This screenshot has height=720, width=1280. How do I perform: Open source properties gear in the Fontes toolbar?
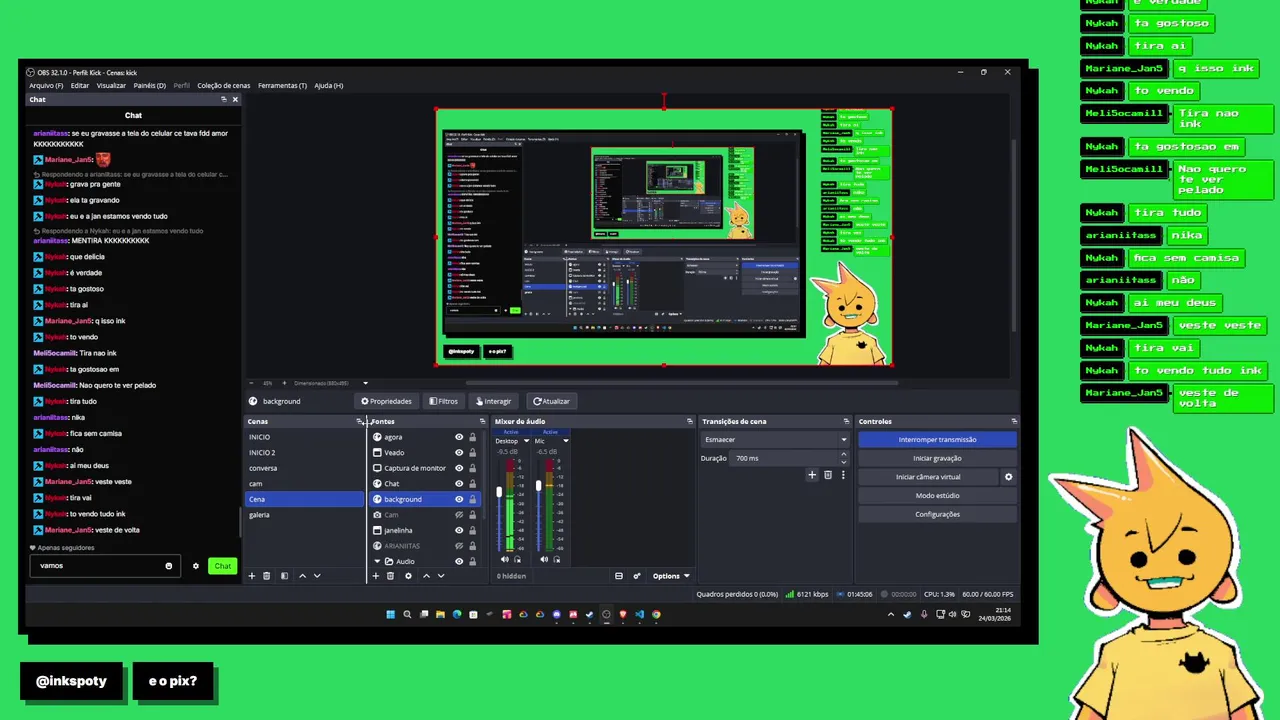[408, 576]
